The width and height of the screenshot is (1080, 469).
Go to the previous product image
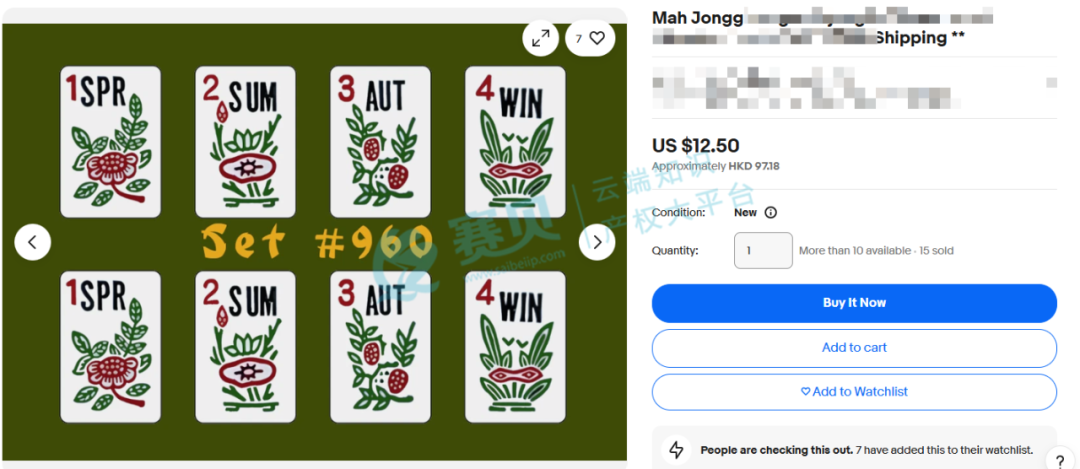[32, 242]
